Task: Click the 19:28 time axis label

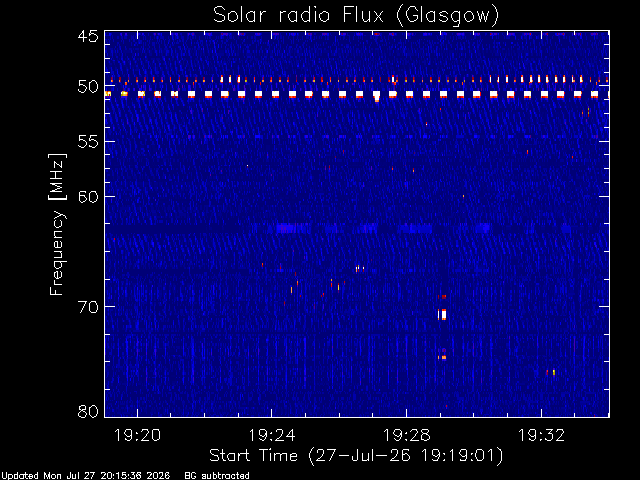Action: point(407,435)
